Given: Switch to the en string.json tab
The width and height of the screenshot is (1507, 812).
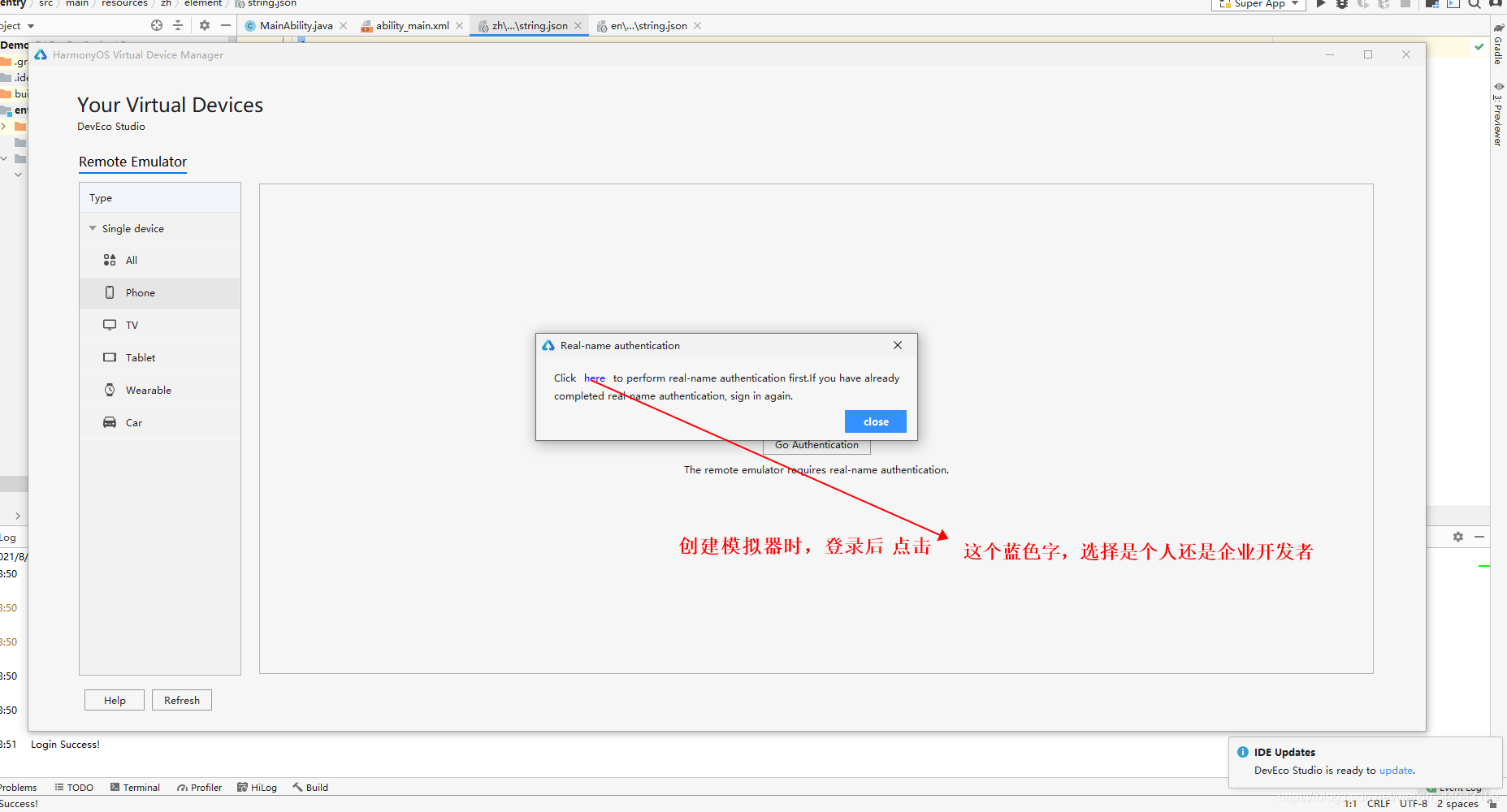Looking at the screenshot, I should click(648, 26).
